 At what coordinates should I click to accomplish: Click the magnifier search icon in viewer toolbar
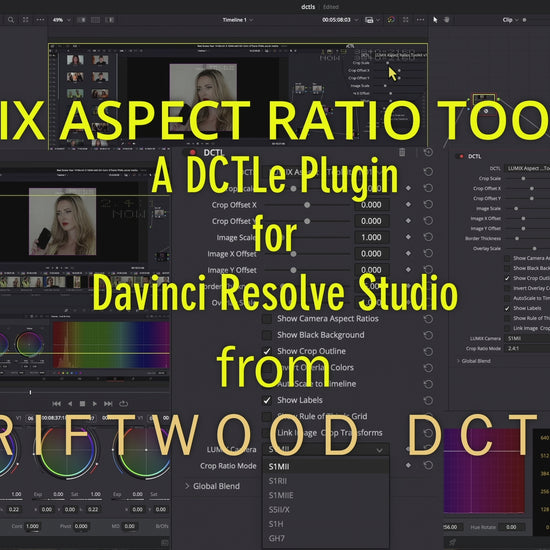pyautogui.click(x=11, y=20)
